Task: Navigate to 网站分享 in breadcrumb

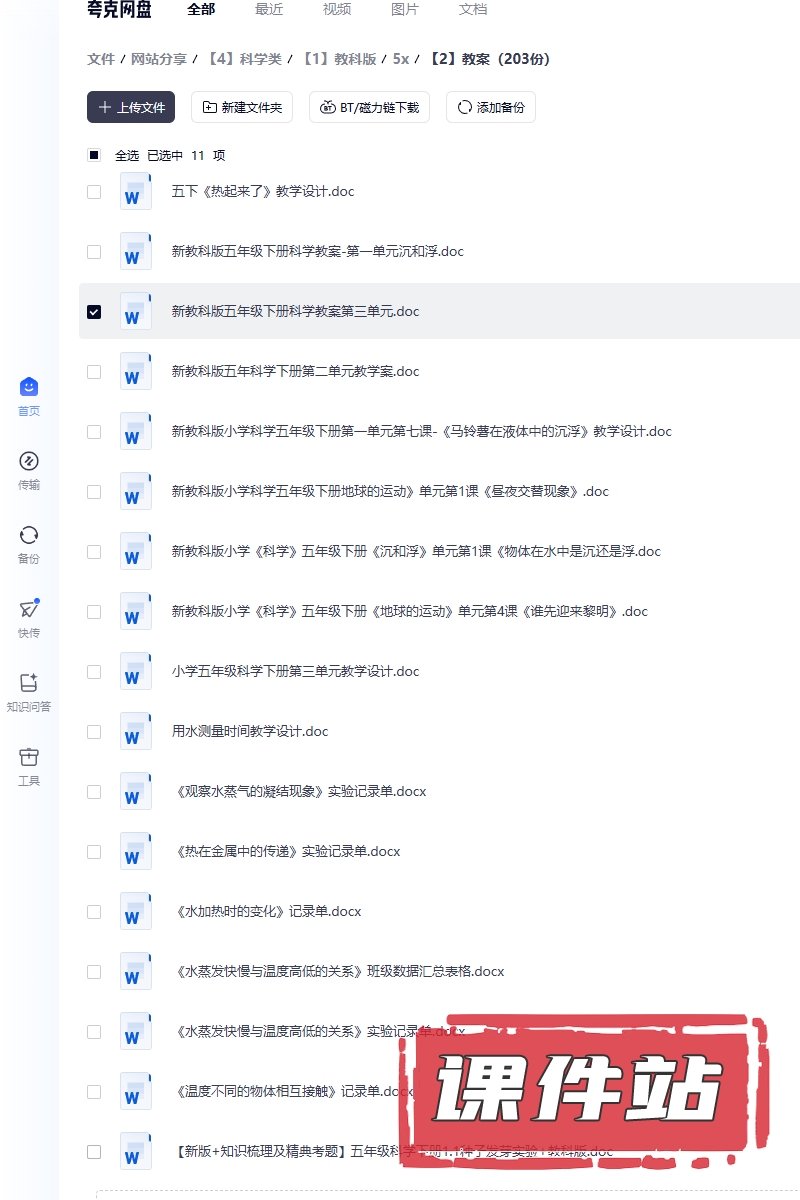Action: (159, 59)
